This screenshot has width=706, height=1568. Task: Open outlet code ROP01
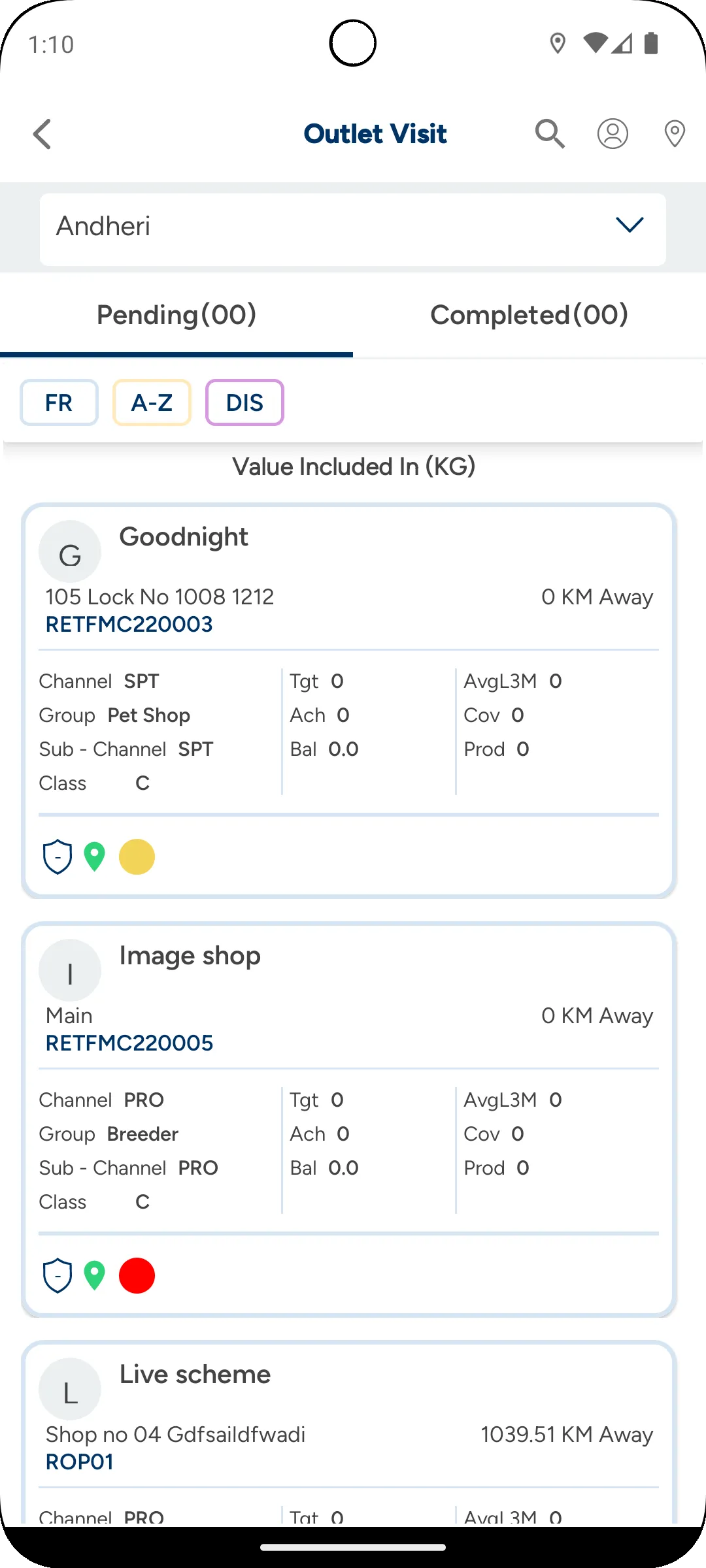click(x=80, y=1462)
